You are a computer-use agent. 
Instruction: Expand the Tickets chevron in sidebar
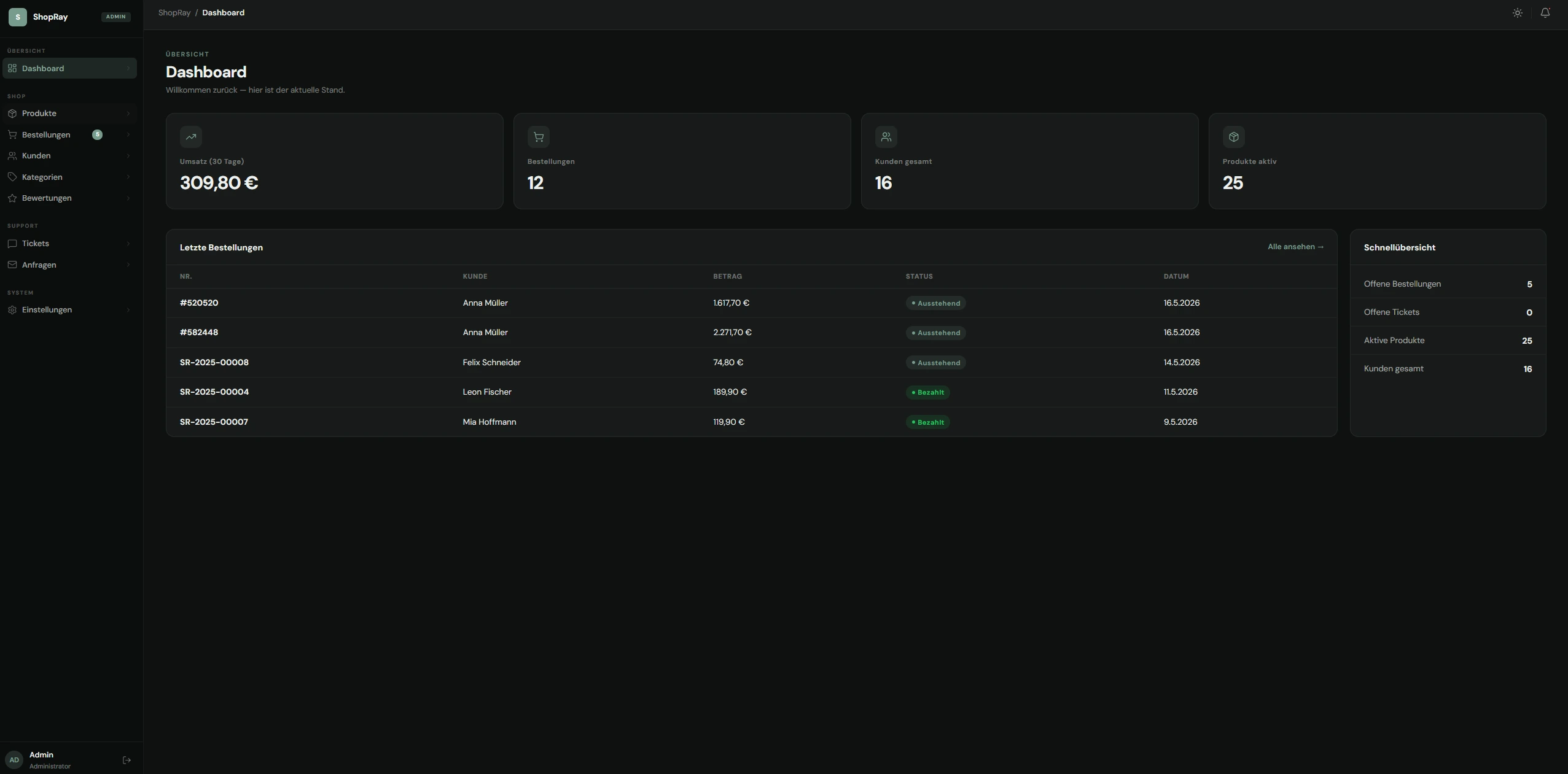click(x=128, y=244)
